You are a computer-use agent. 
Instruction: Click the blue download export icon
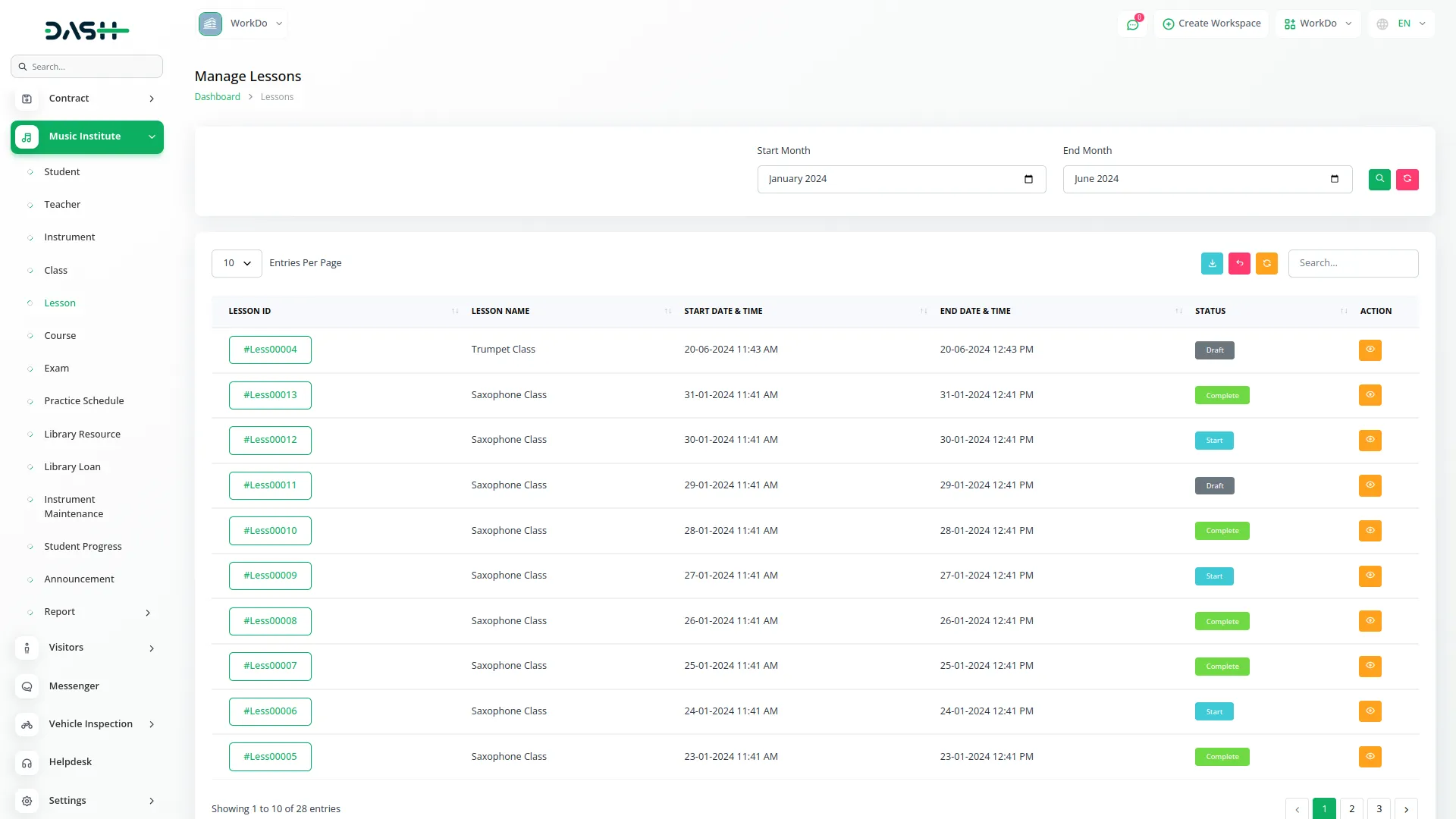1212,263
